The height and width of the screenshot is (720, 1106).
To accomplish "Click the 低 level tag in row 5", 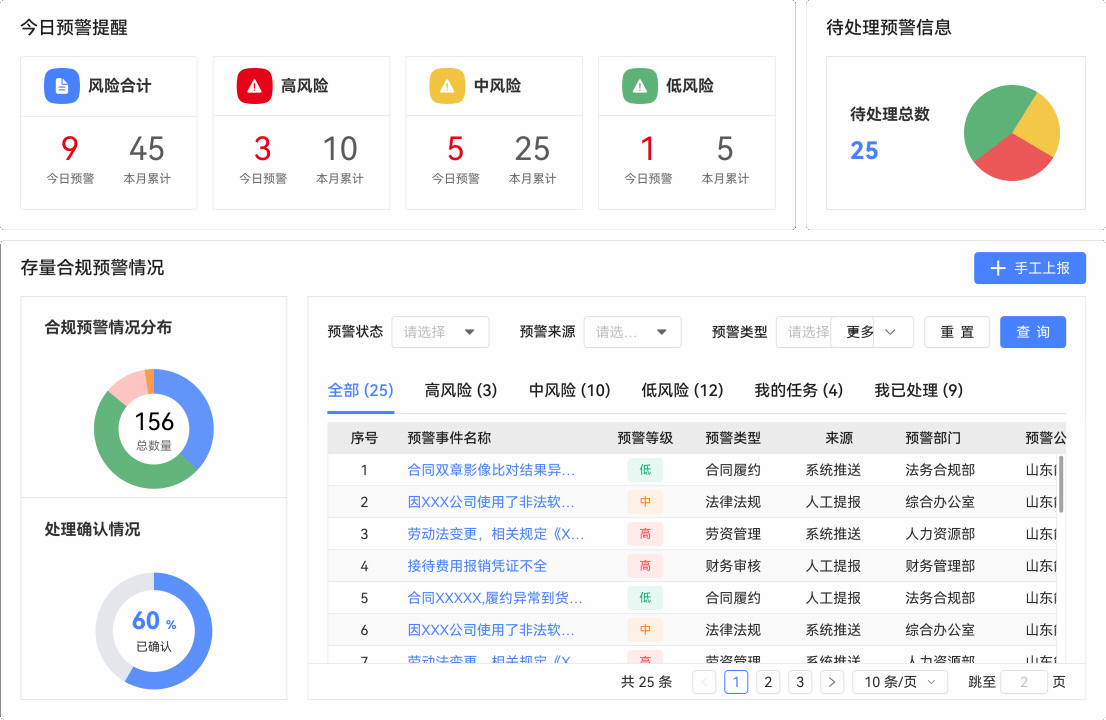I will point(645,598).
